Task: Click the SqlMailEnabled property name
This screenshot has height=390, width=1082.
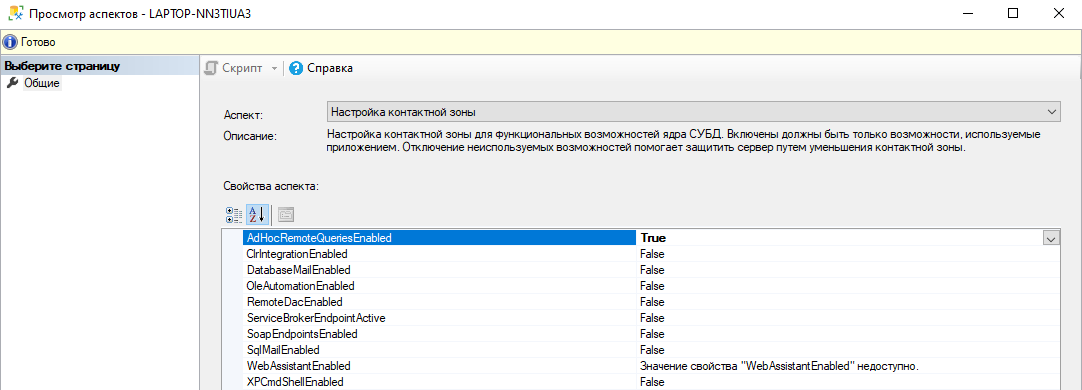Action: click(283, 350)
